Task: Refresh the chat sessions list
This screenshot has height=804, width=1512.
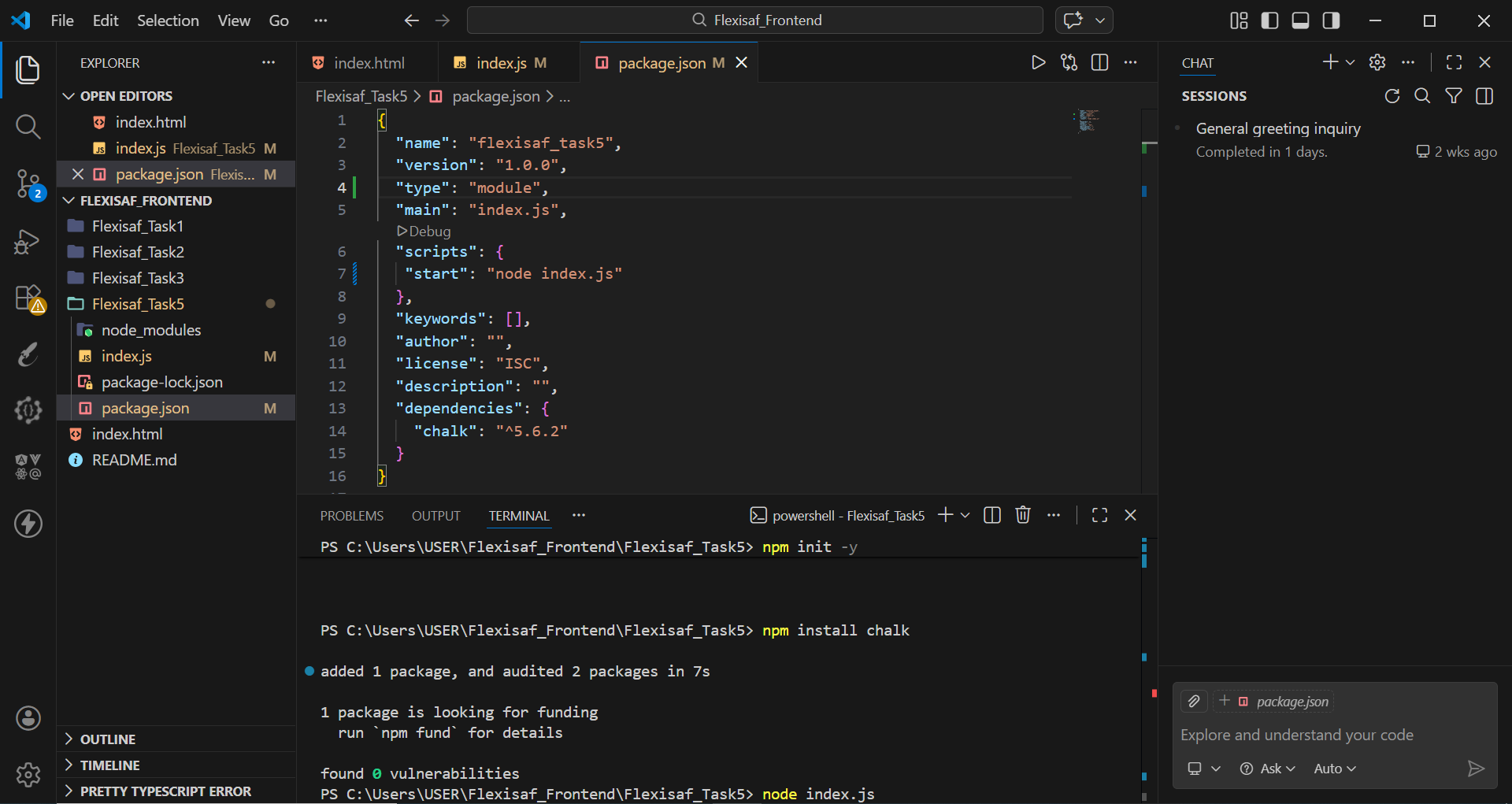Action: (x=1392, y=95)
